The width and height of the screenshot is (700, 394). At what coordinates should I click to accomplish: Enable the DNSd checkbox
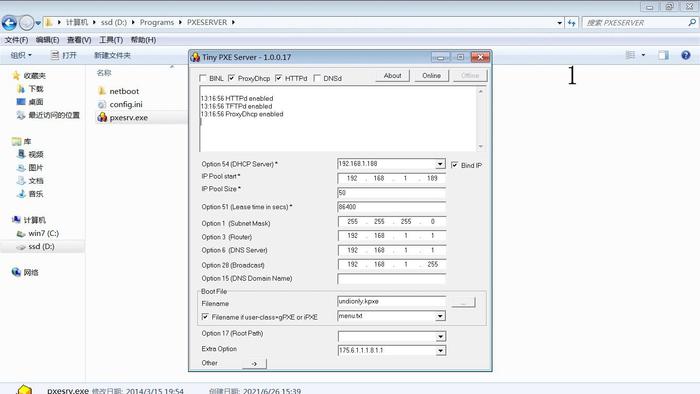(317, 78)
